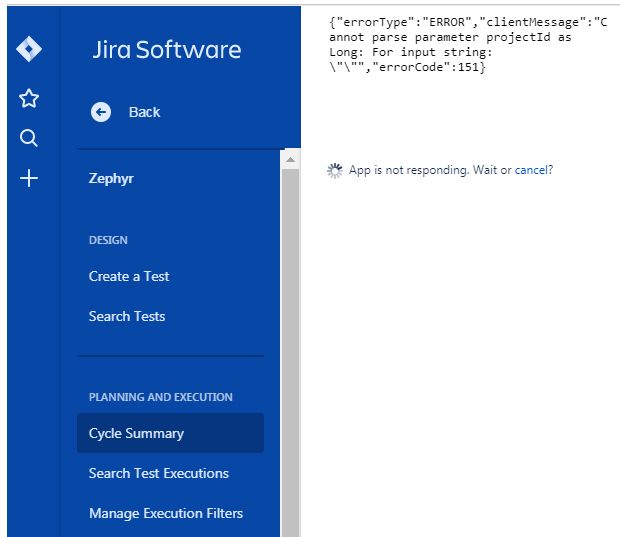Select Cycle Summary menu item
Screen dimensions: 620x537
170,433
